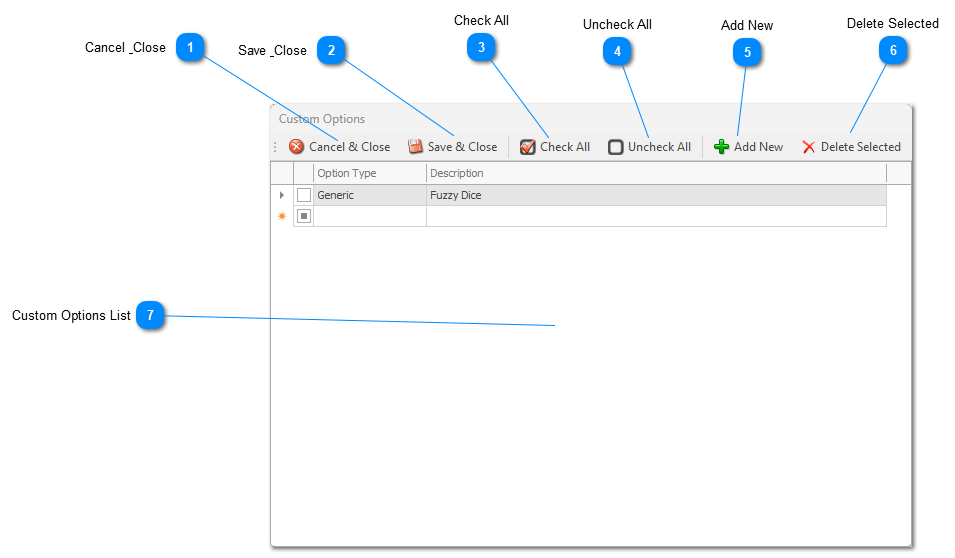This screenshot has height=558, width=955.
Task: Click the red Cancel & Close icon
Action: click(297, 146)
